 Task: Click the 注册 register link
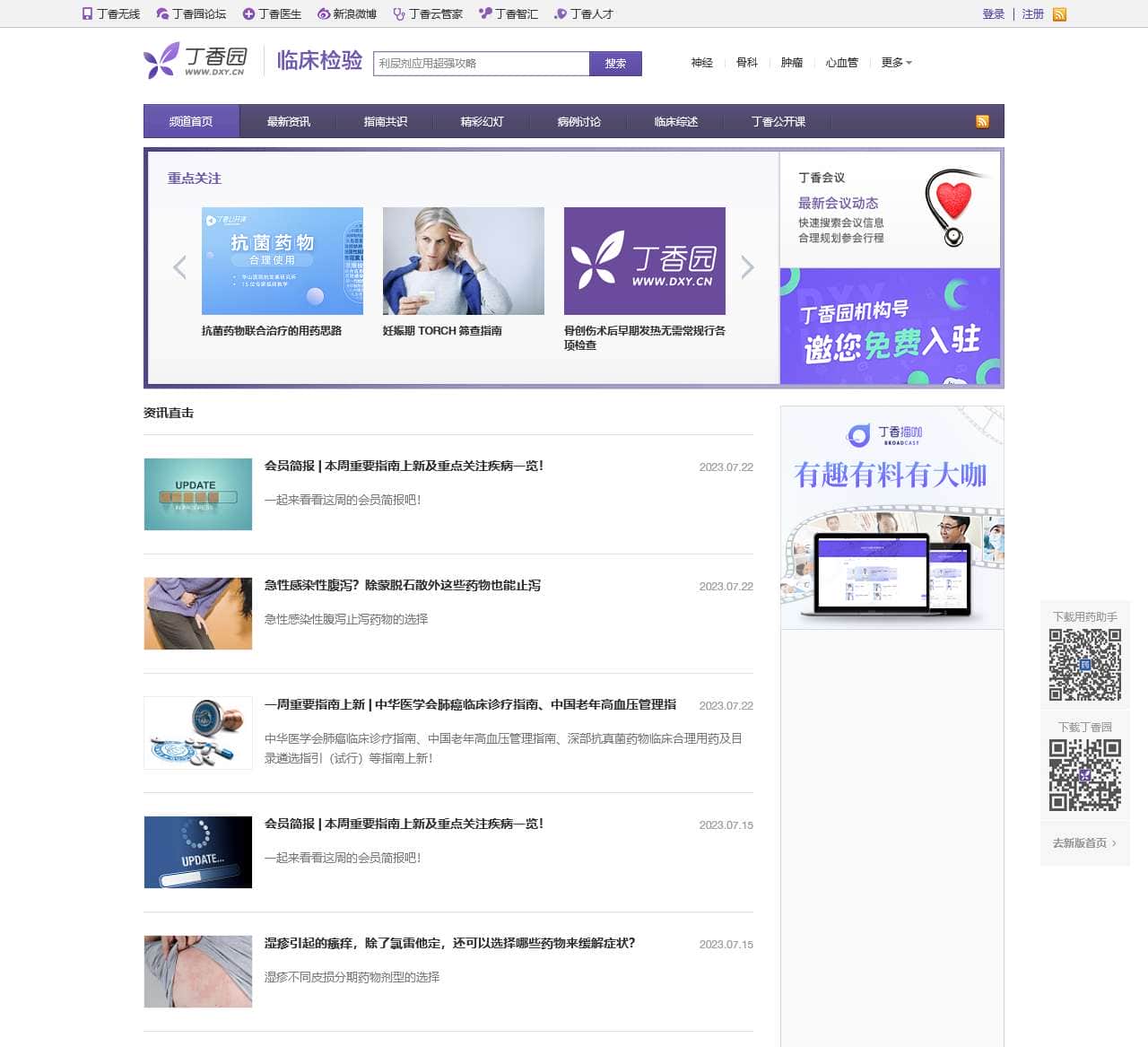click(1033, 14)
